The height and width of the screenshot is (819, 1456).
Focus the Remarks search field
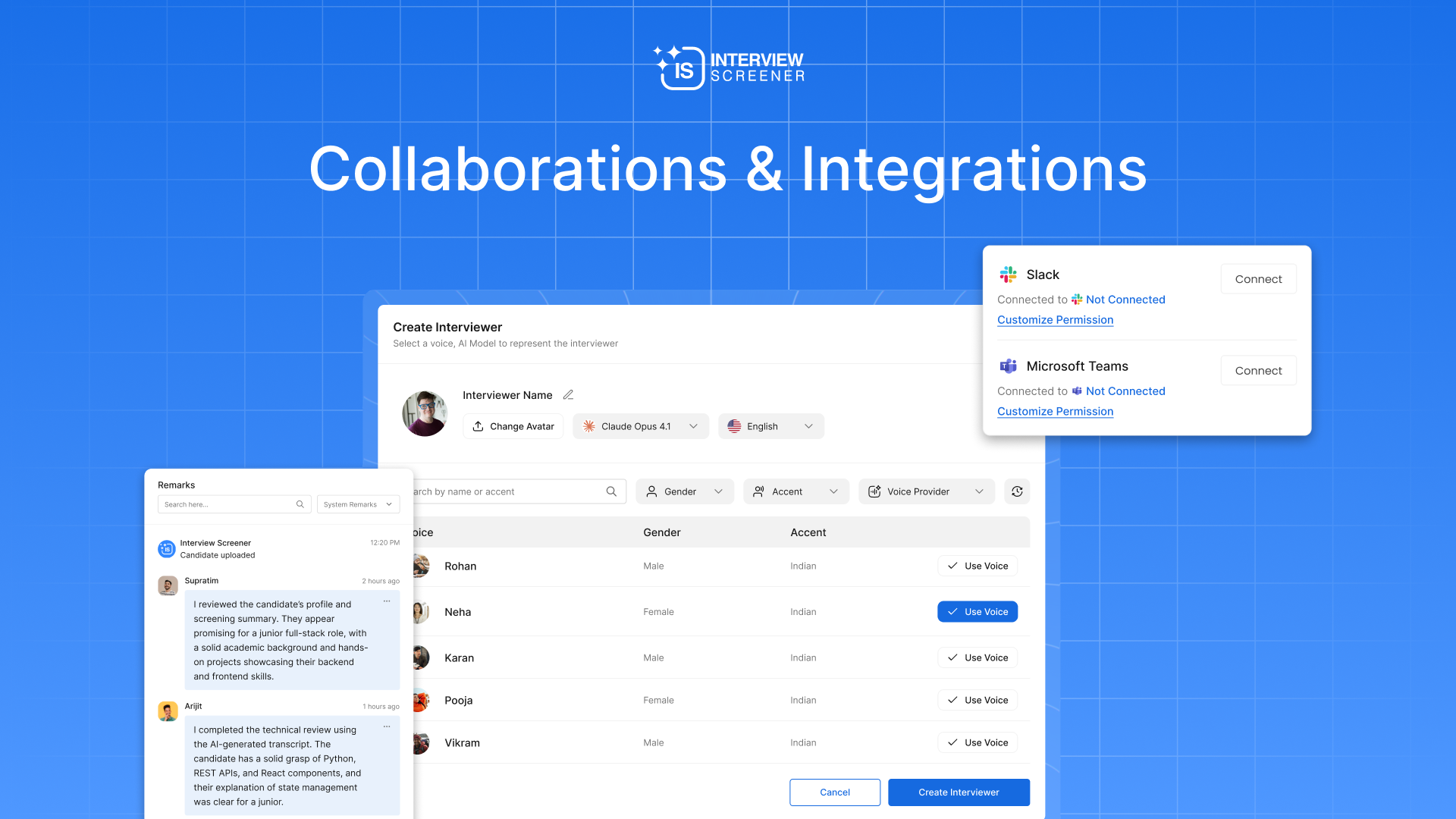(234, 504)
